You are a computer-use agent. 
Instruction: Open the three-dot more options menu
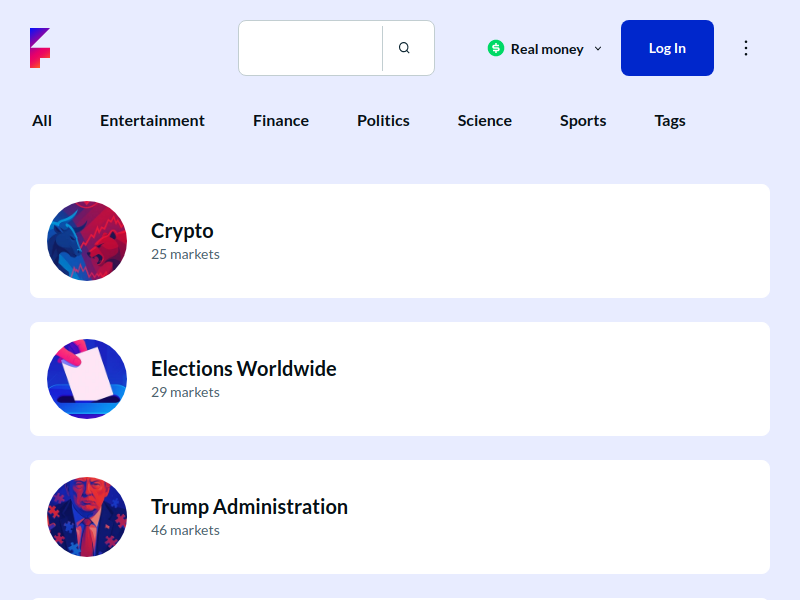coord(745,48)
